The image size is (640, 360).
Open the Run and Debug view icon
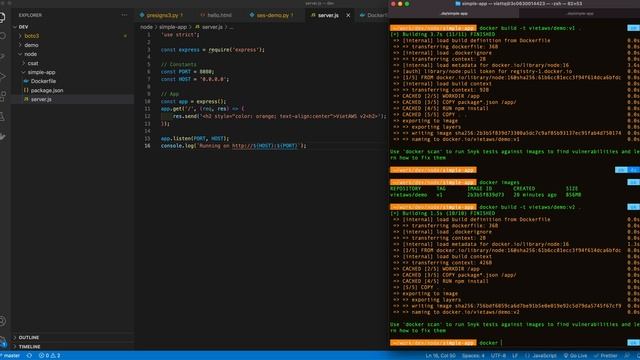pos(2,76)
